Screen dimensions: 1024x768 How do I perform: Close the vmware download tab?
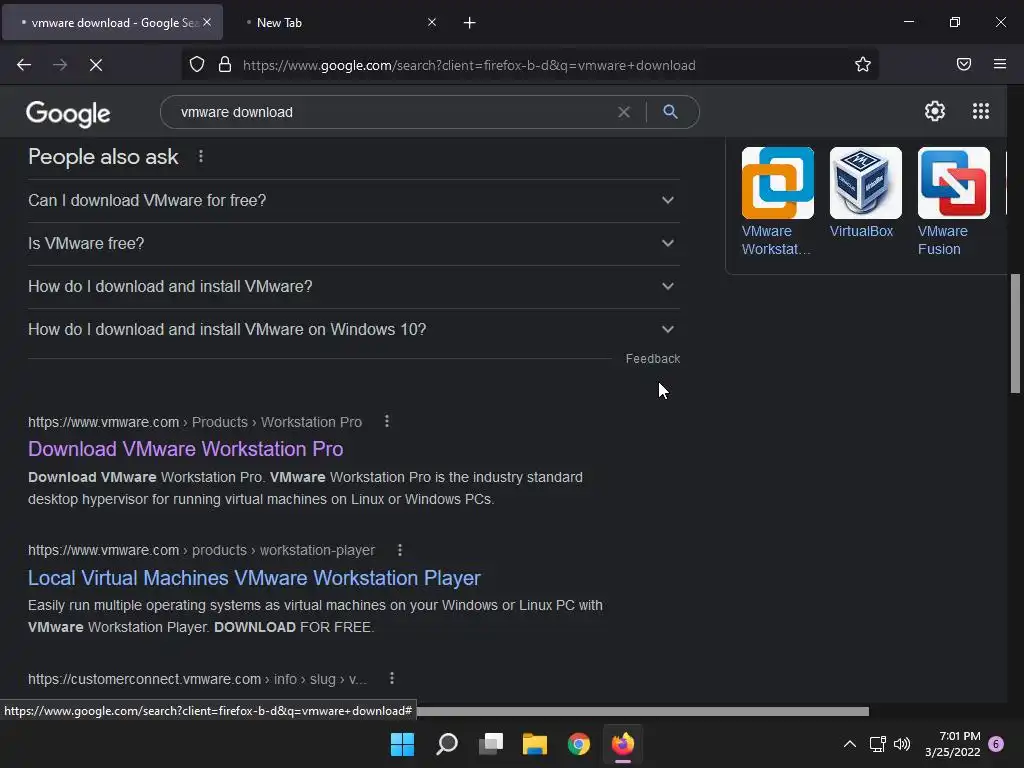click(x=207, y=22)
